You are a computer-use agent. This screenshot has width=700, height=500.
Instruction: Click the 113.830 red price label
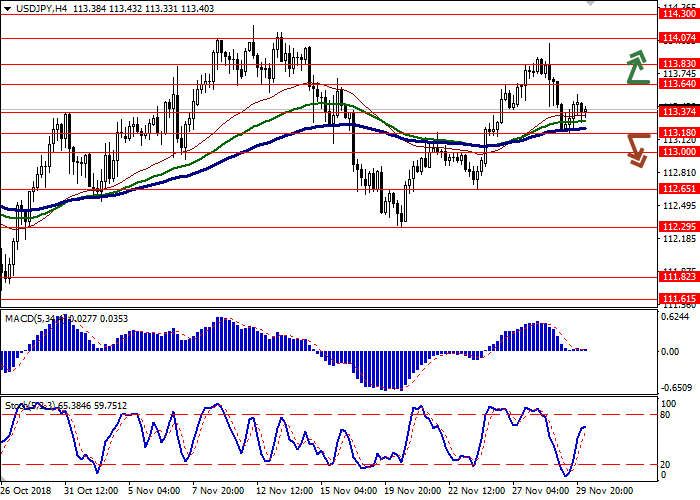pos(679,63)
